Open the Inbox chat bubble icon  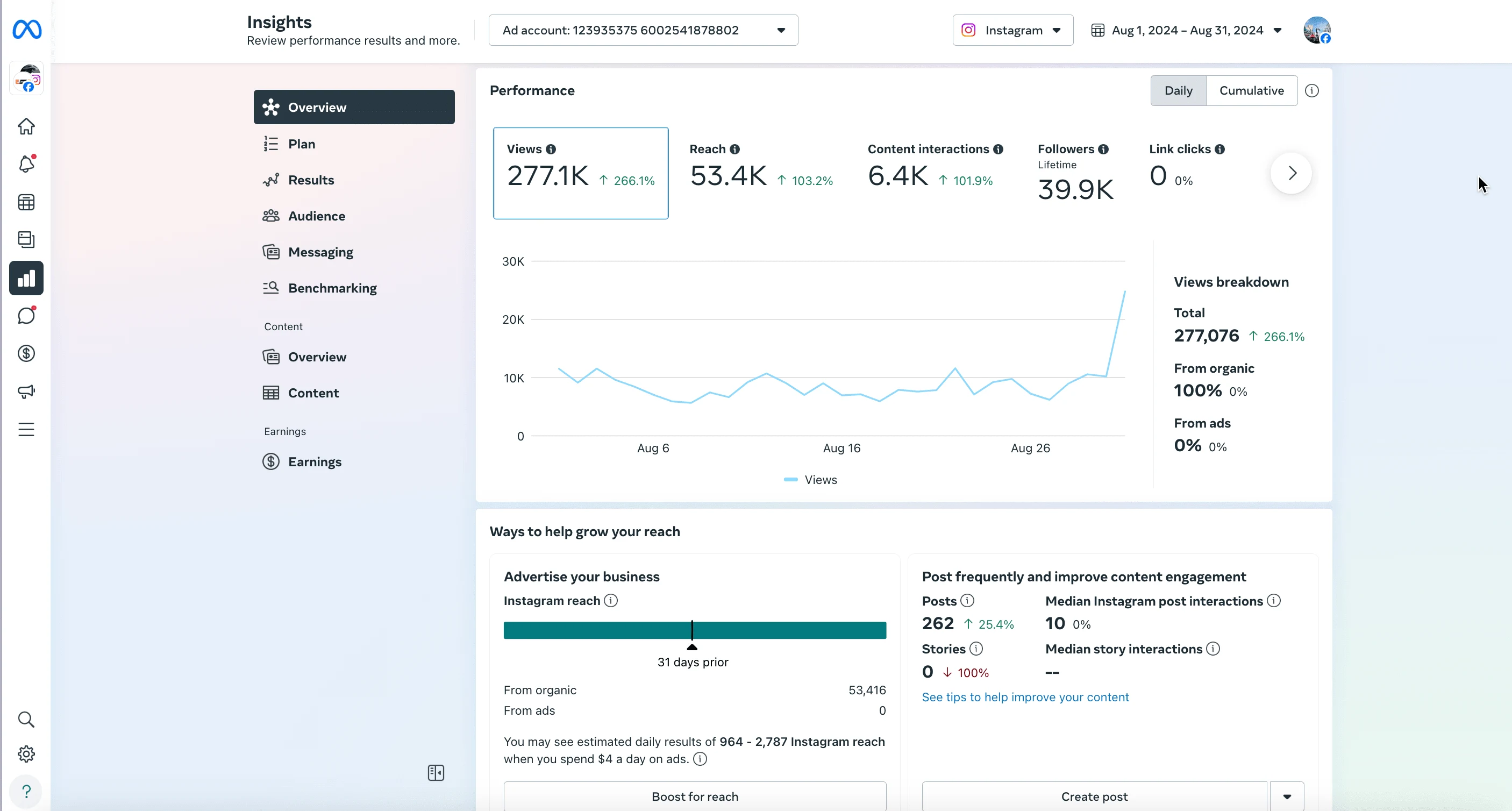pyautogui.click(x=26, y=315)
